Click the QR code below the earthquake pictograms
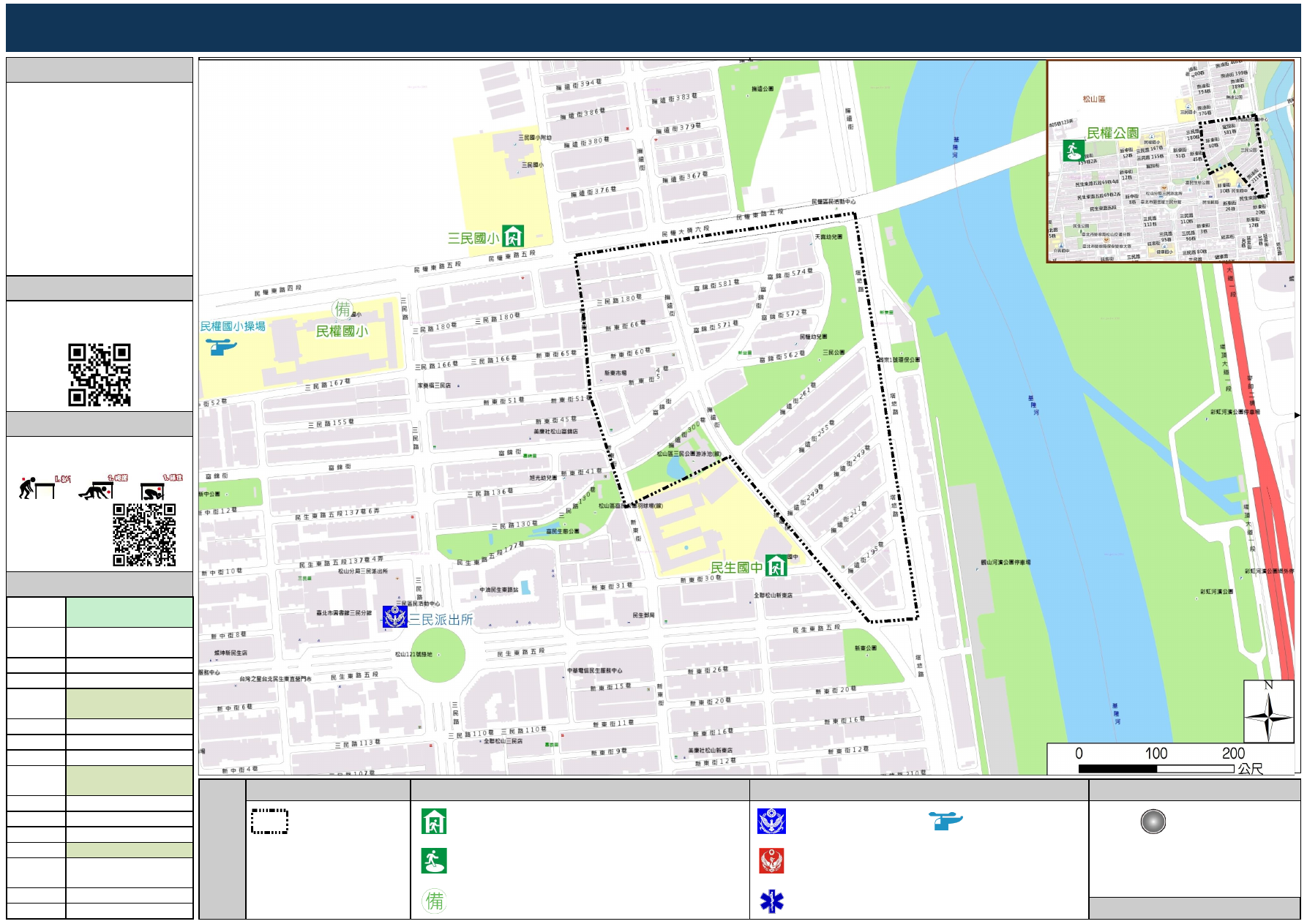The width and height of the screenshot is (1307, 924). (x=144, y=535)
